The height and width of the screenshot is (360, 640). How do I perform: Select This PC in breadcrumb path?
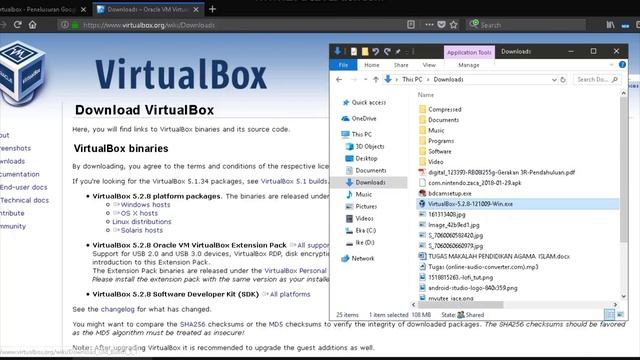point(412,80)
